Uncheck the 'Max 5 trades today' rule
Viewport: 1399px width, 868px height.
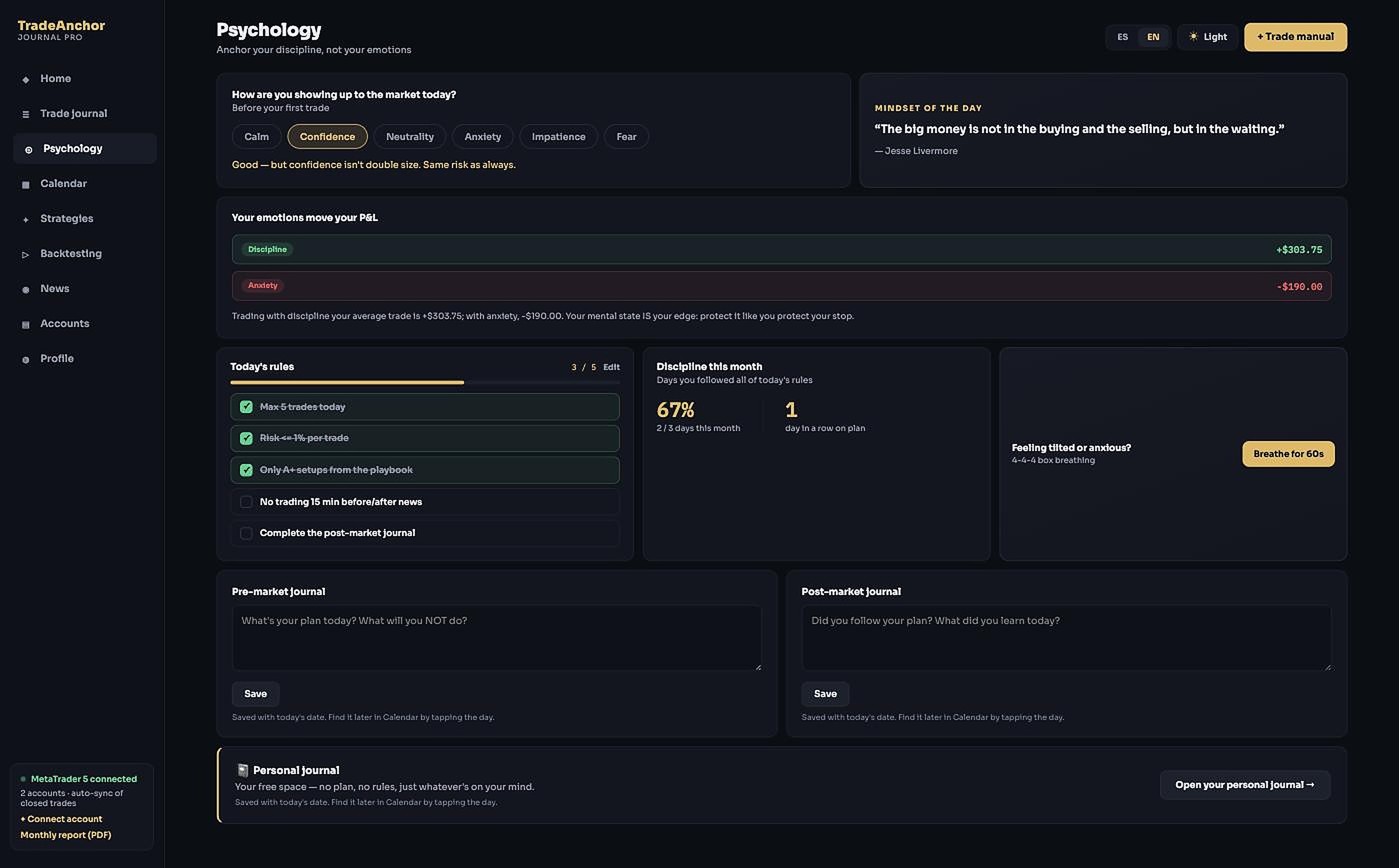click(246, 406)
